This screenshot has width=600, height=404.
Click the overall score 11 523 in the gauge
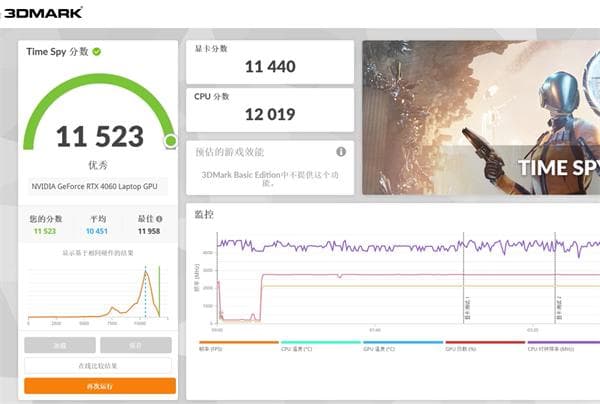100,137
